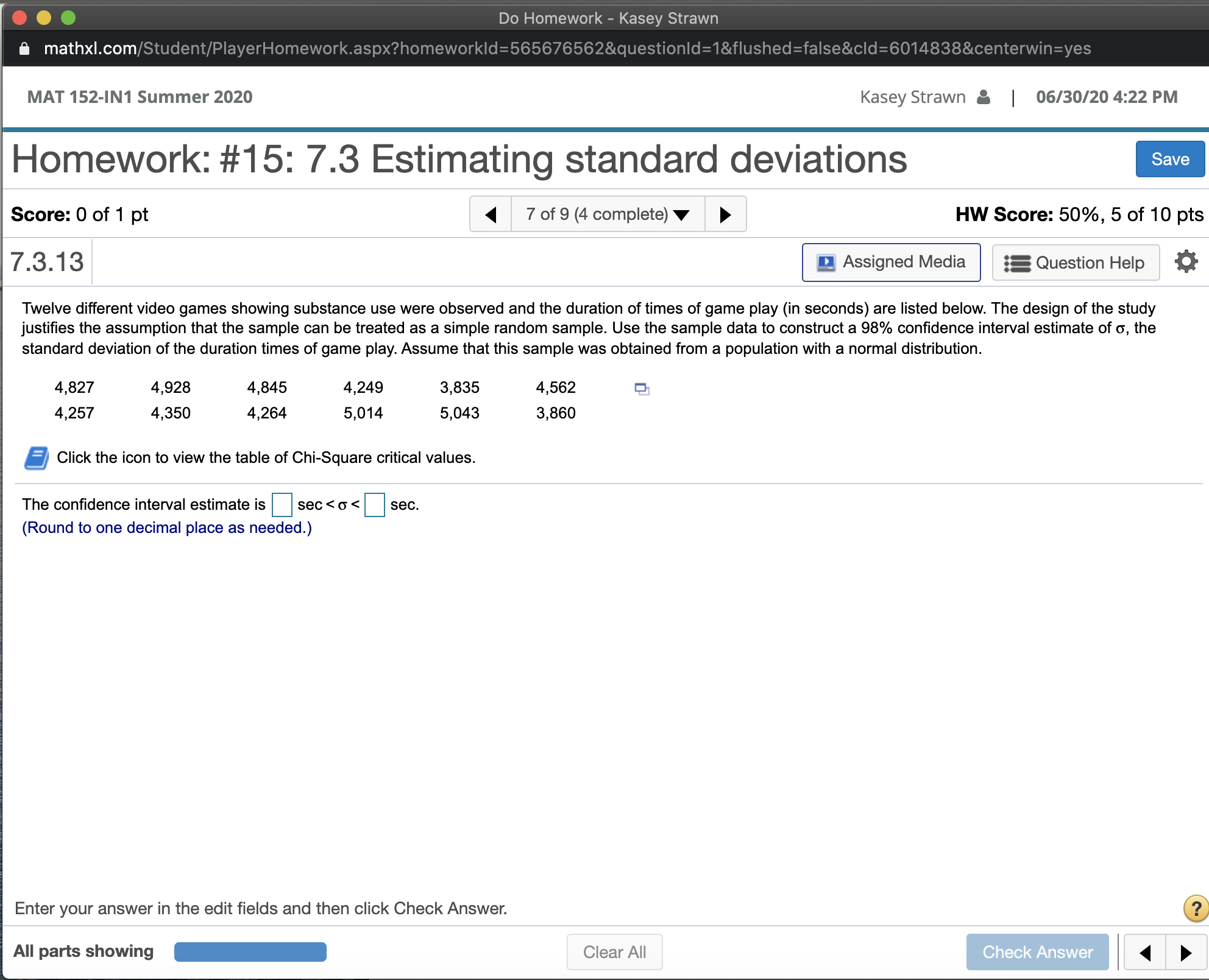Open the Question Help menu

pos(1075,263)
